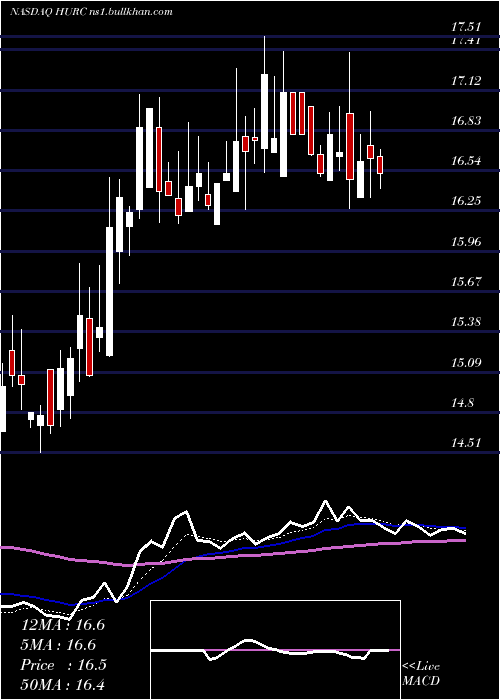Click the 14.51 price axis label

click(466, 442)
